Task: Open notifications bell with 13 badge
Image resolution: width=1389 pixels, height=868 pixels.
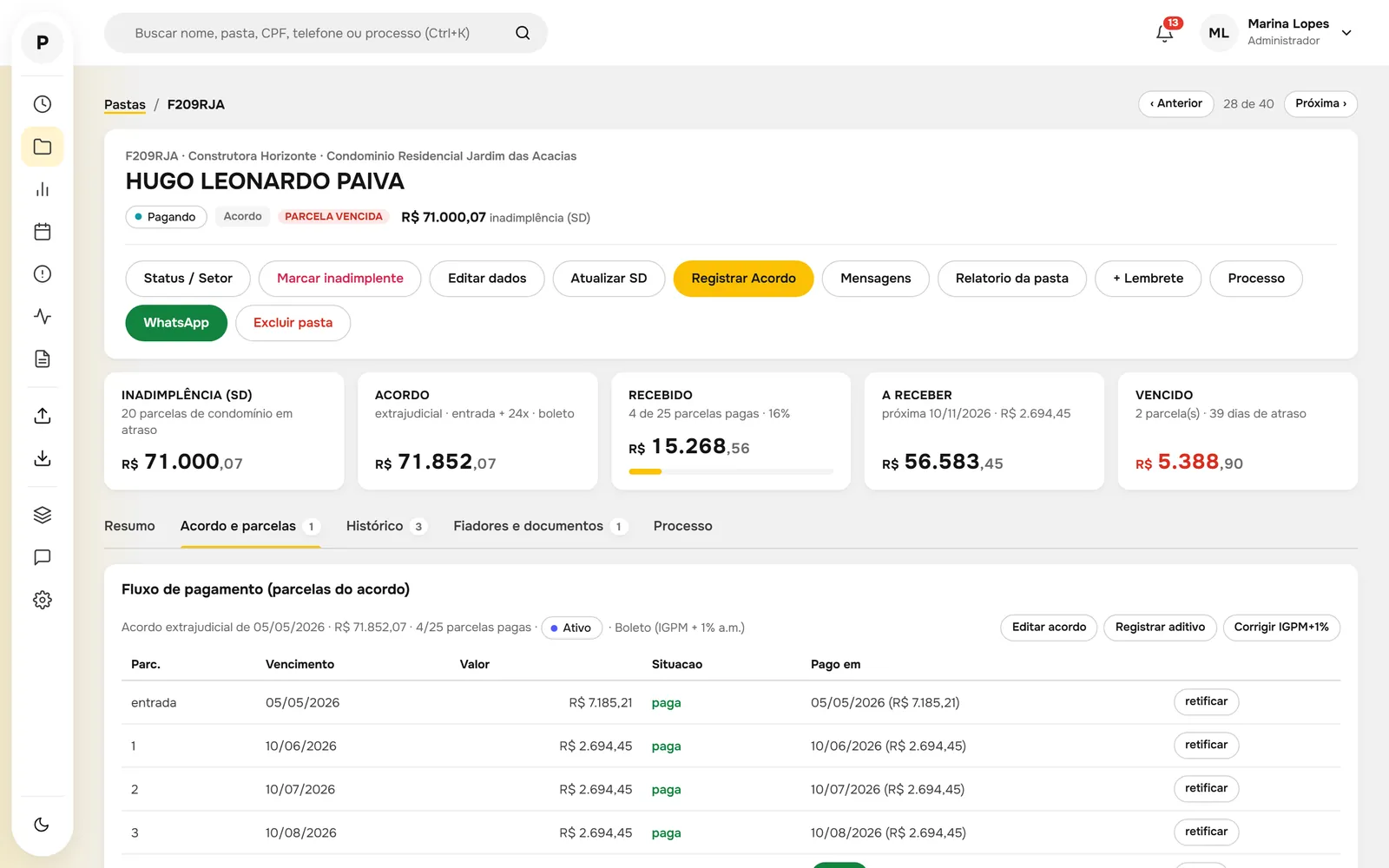Action: coord(1165,33)
